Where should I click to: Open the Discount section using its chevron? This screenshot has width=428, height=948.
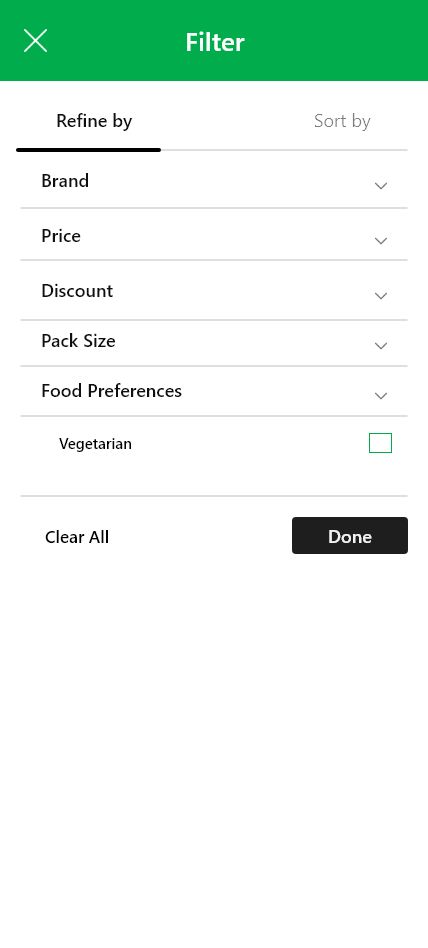click(380, 296)
